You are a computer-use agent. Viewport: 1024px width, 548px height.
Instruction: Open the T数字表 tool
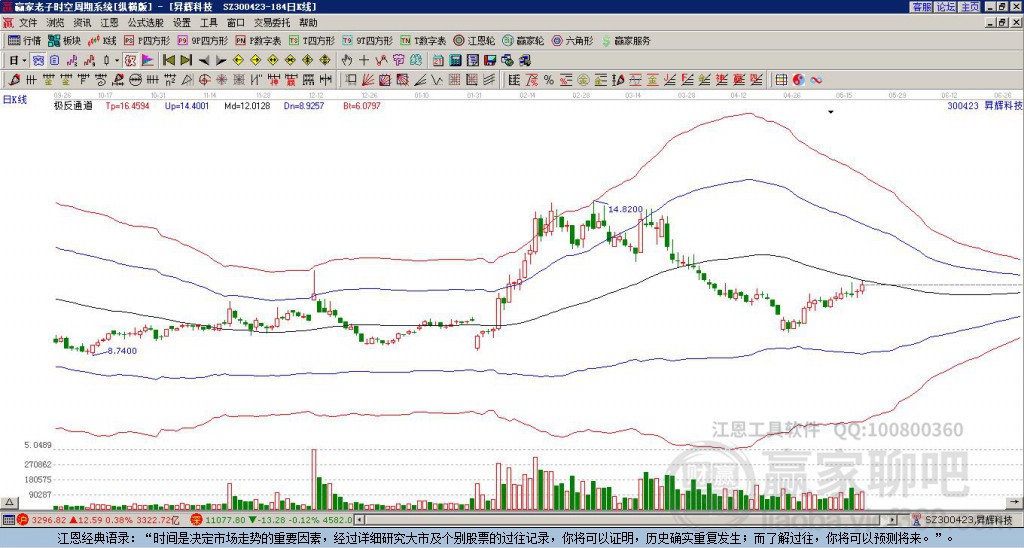[423, 40]
